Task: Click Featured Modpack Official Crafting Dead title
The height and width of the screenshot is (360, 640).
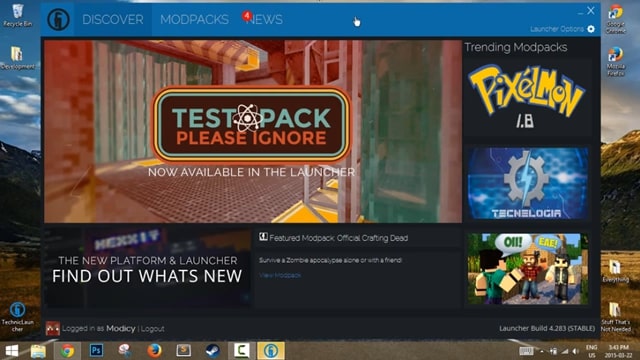Action: (x=338, y=238)
